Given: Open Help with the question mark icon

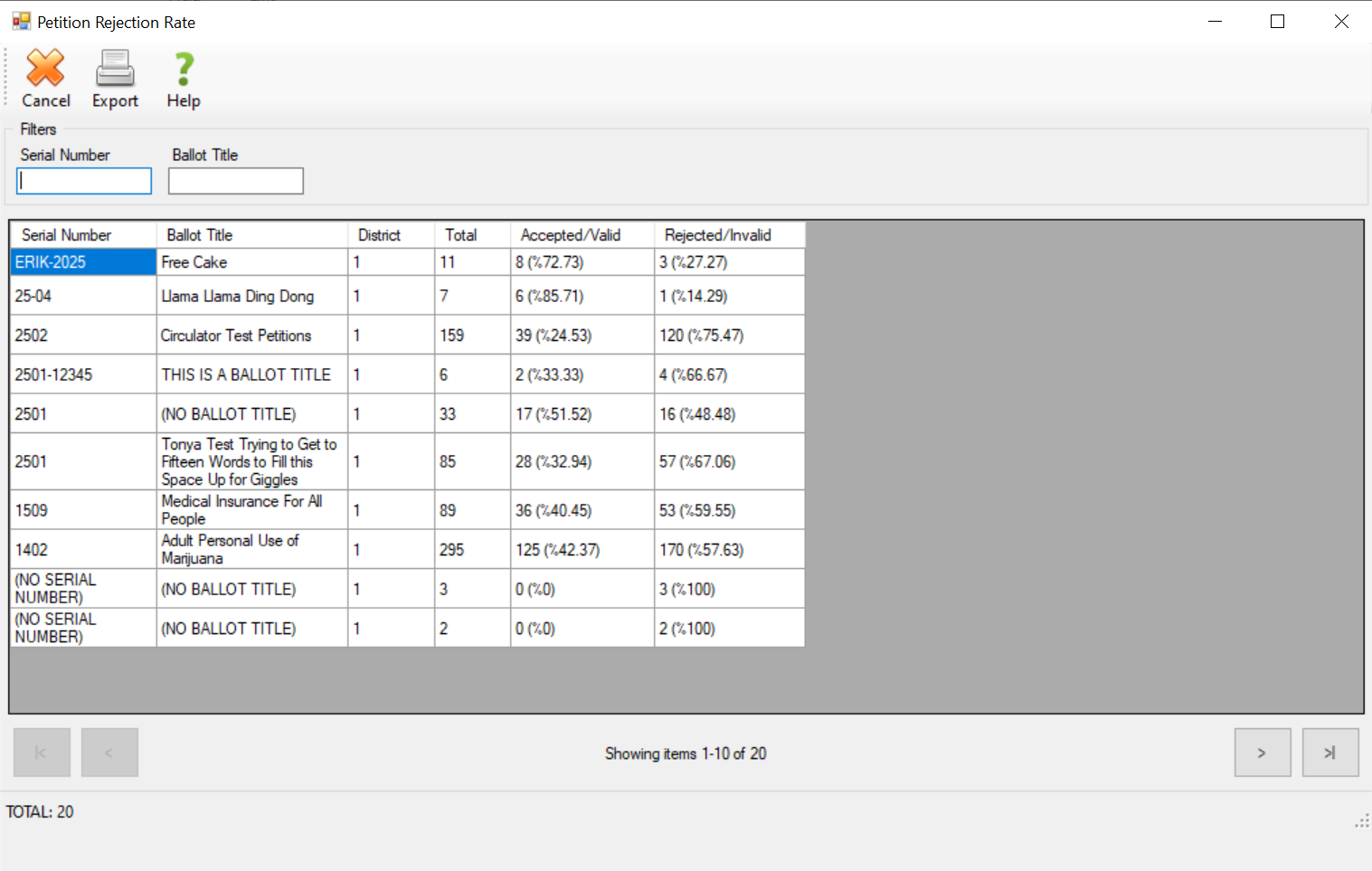Looking at the screenshot, I should (x=184, y=69).
